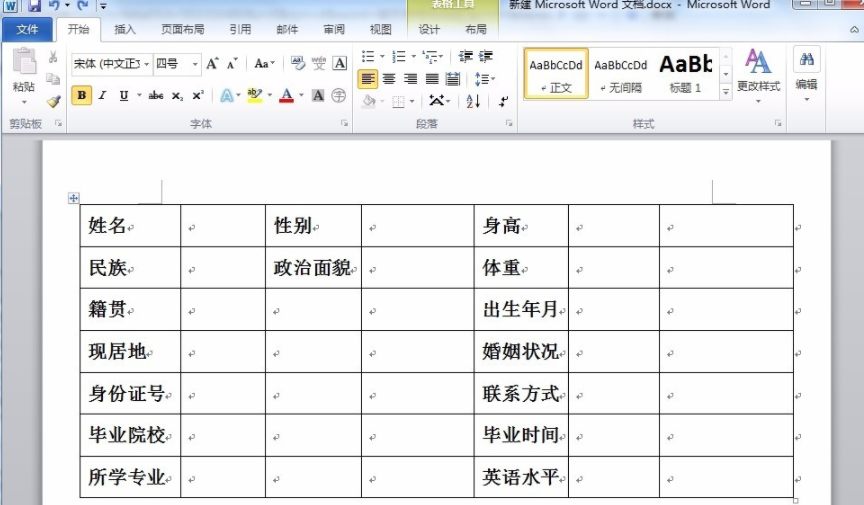Click the table cell containing 婚姻状况
This screenshot has width=864, height=505.
pyautogui.click(x=521, y=351)
